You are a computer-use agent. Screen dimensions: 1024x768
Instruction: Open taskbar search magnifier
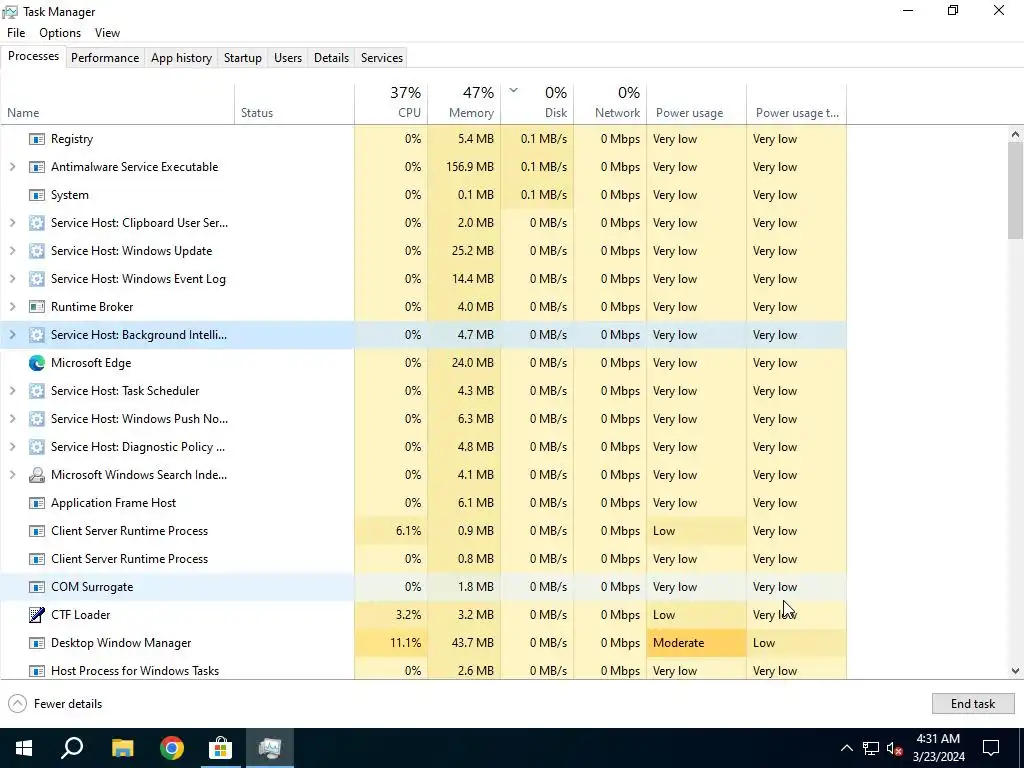pyautogui.click(x=72, y=748)
